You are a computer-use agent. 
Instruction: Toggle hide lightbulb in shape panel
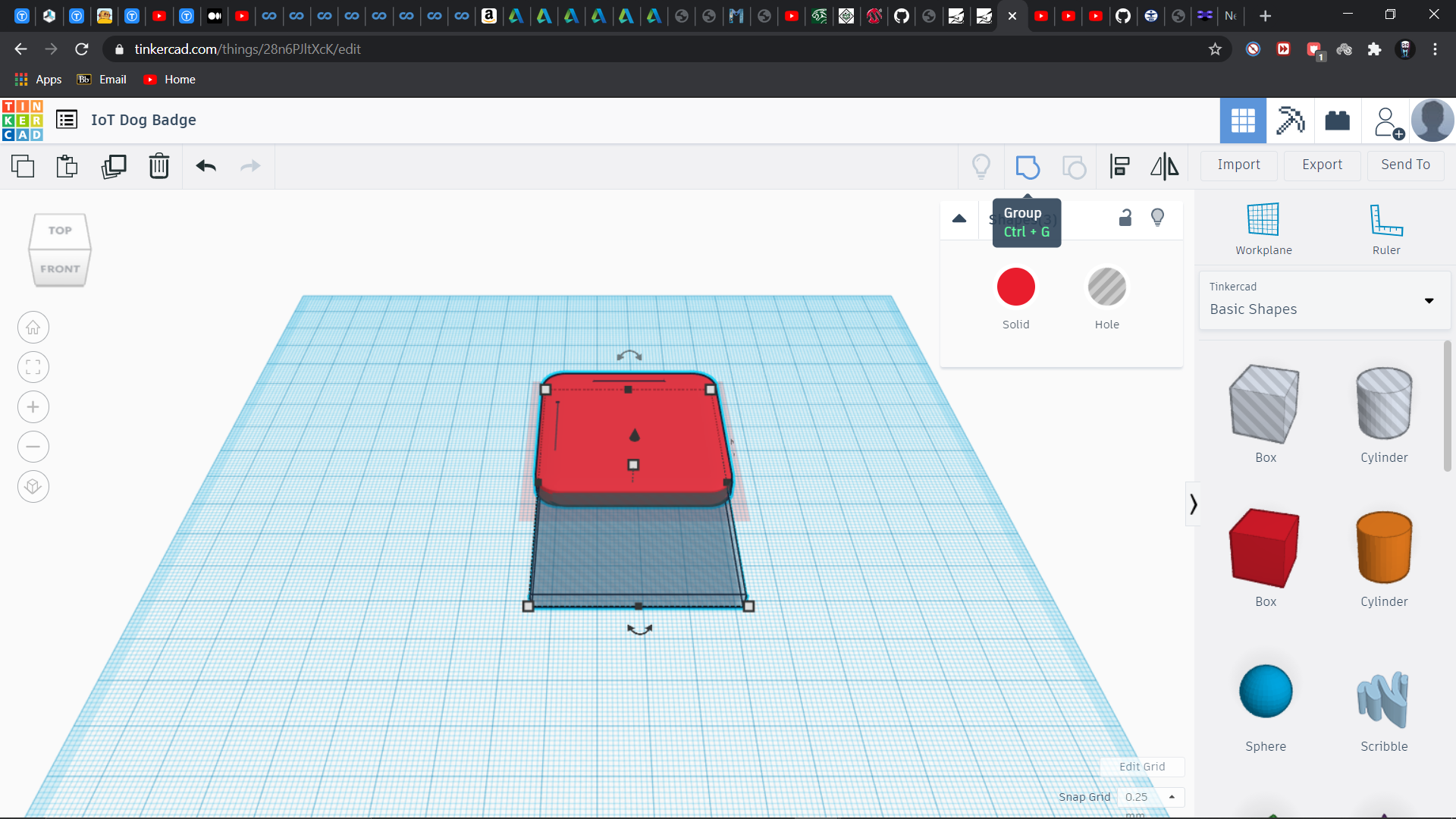[1157, 218]
